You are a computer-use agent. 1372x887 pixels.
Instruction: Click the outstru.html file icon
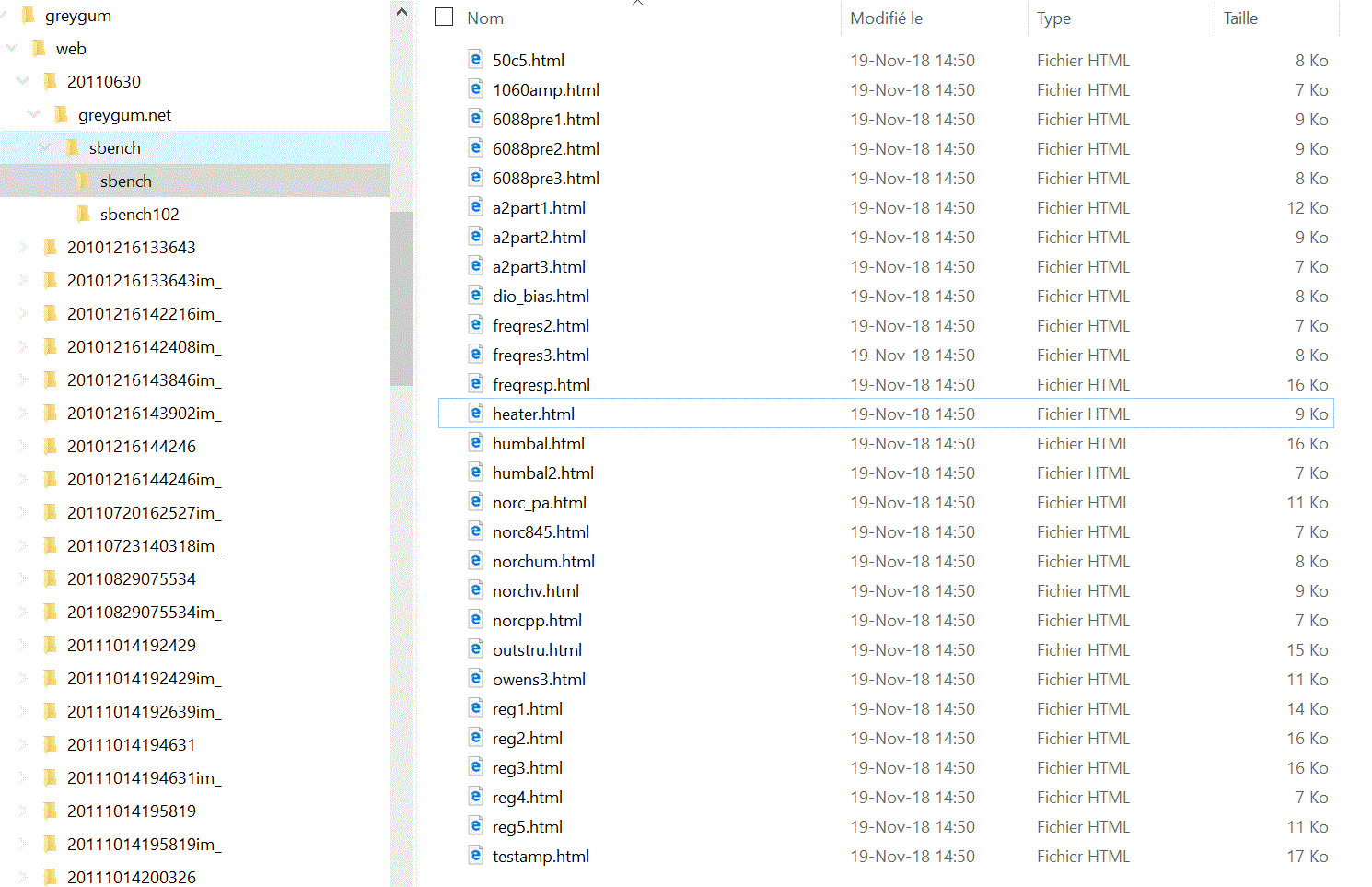point(475,649)
